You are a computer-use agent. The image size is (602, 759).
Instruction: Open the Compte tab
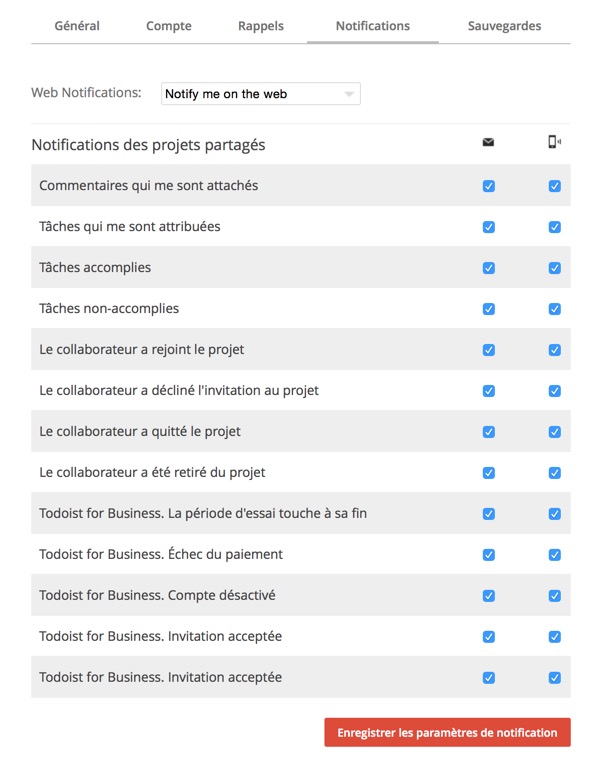click(169, 26)
